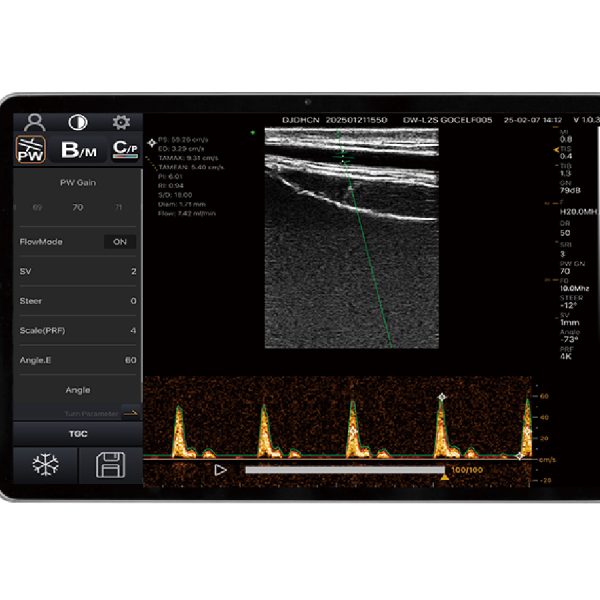600x600 pixels.
Task: Select PW Gain value 70
Action: point(77,208)
